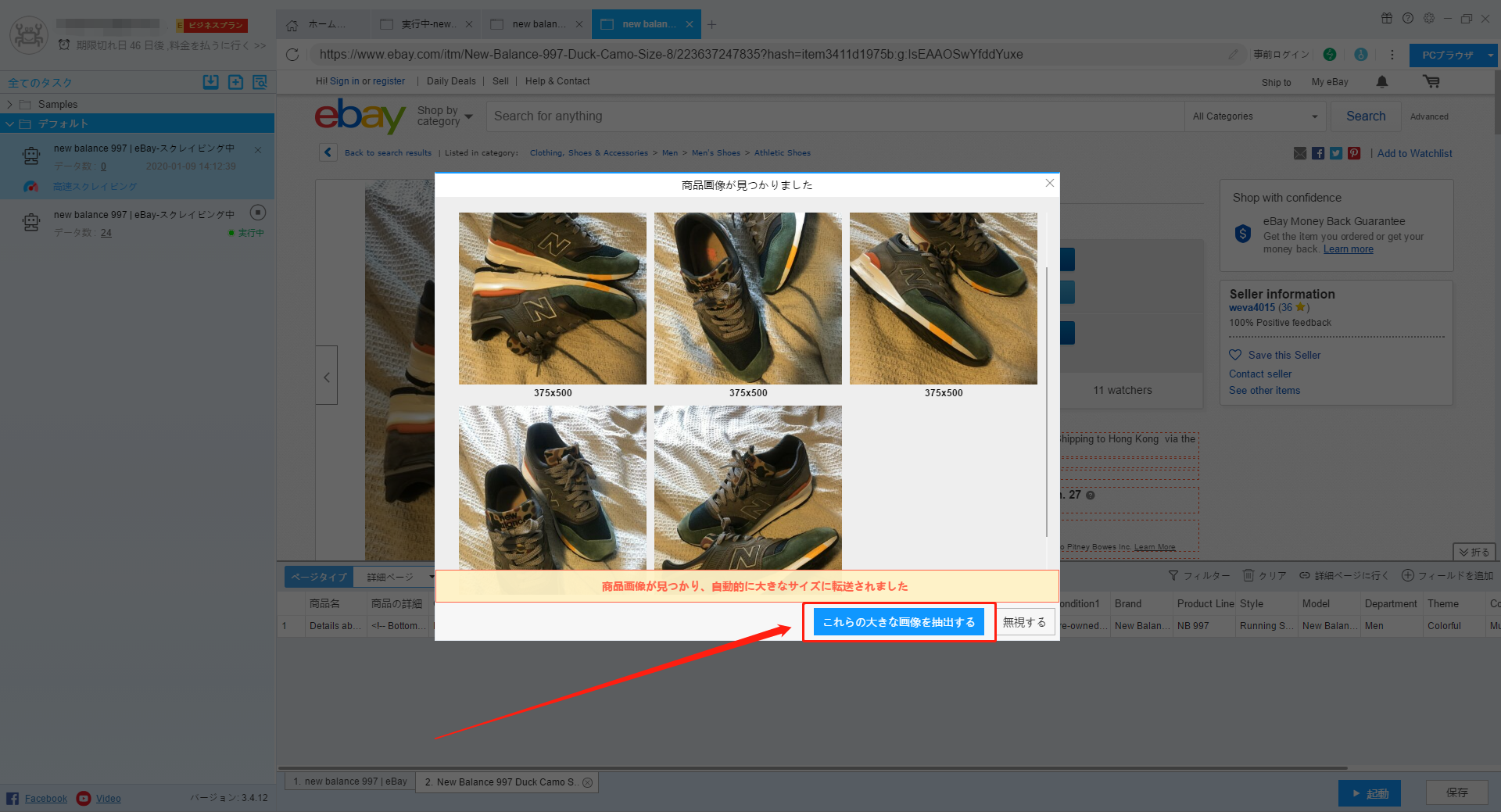Click the browser URL address field
Screen dimensions: 1501x812
(x=766, y=55)
